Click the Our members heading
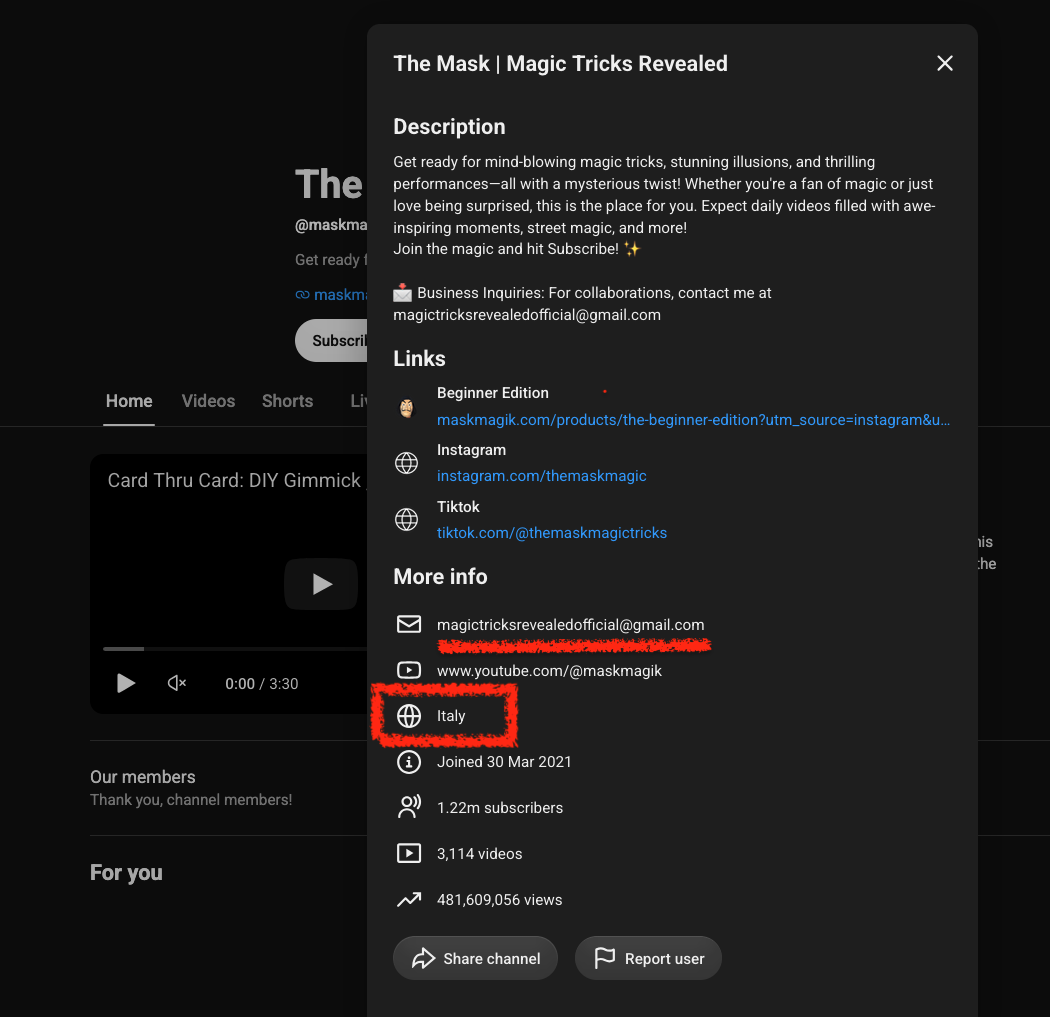 tap(143, 777)
